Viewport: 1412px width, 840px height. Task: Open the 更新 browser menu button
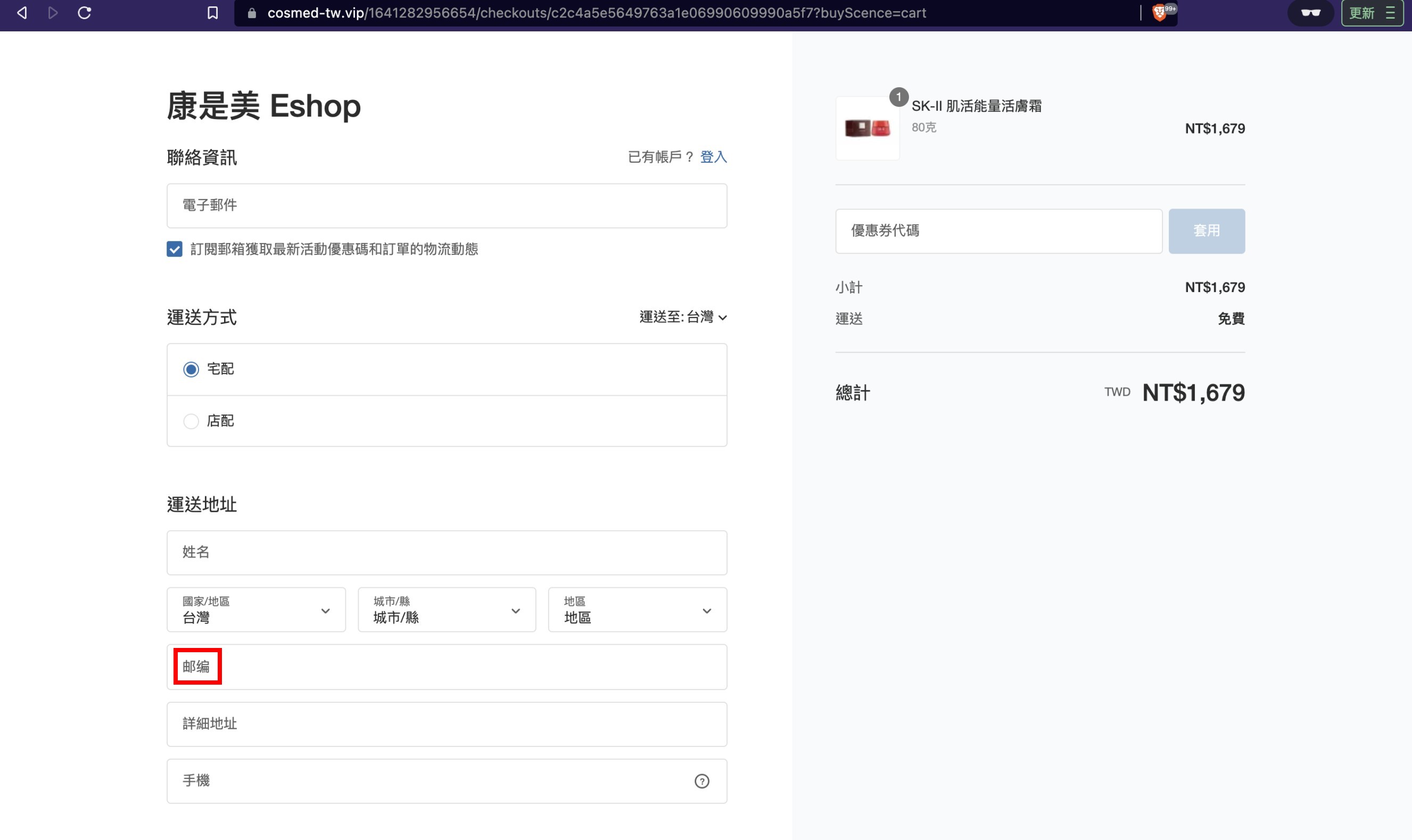point(1372,13)
